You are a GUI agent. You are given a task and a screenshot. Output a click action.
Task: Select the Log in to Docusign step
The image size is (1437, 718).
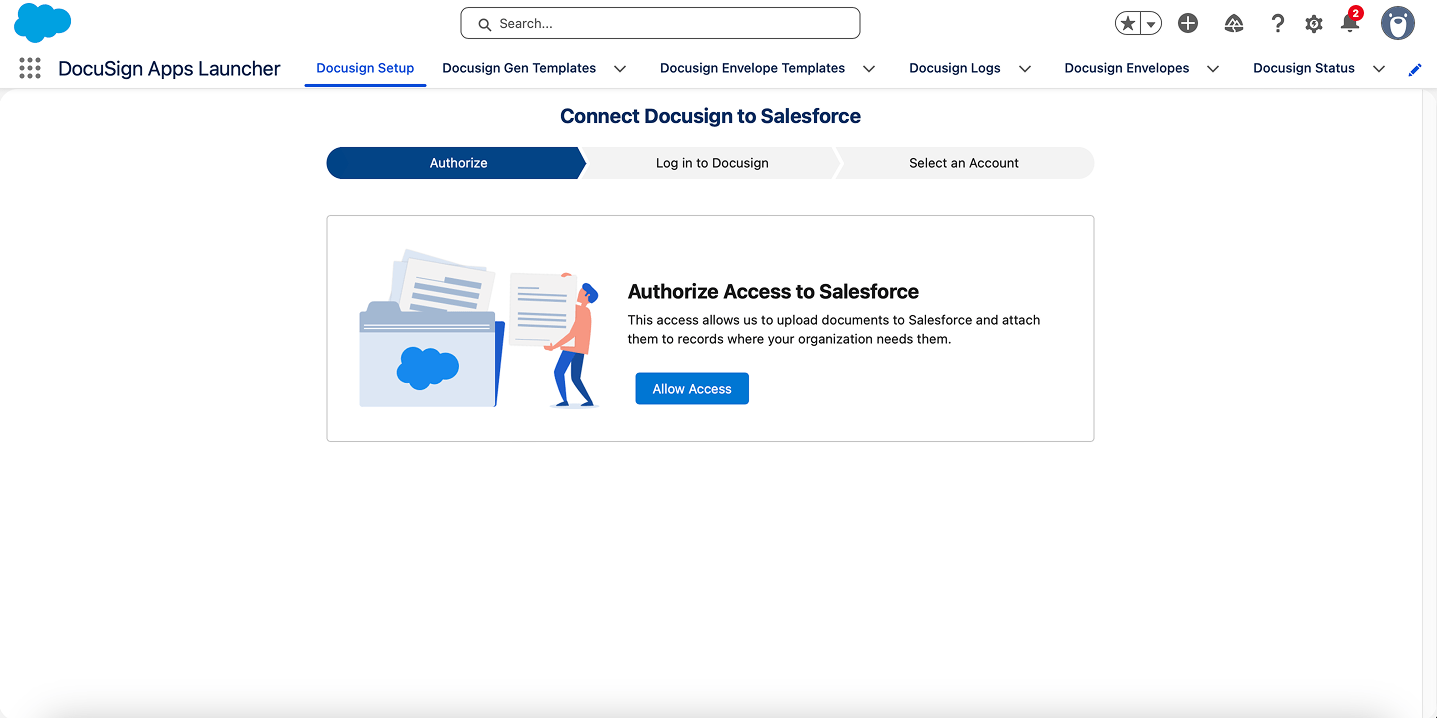(x=712, y=163)
